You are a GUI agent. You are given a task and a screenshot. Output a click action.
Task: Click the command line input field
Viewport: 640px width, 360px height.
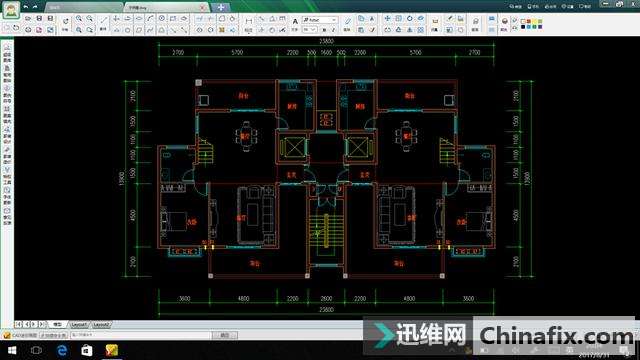point(141,335)
